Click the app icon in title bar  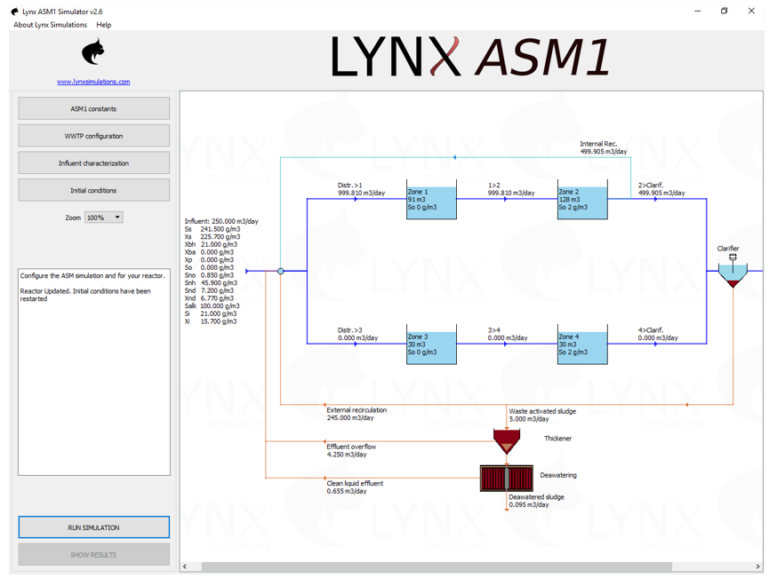pos(15,11)
